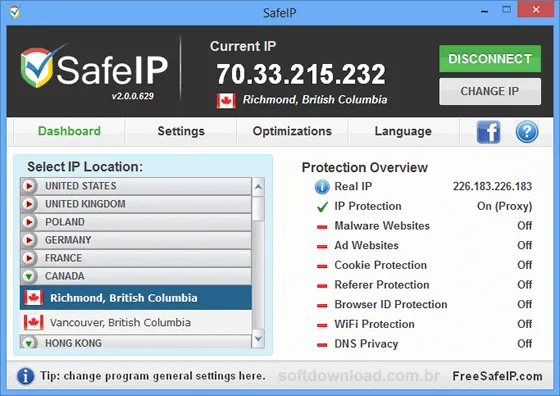This screenshot has width=560, height=396.
Task: Click the red dash beside Ad Websites
Action: tap(322, 246)
